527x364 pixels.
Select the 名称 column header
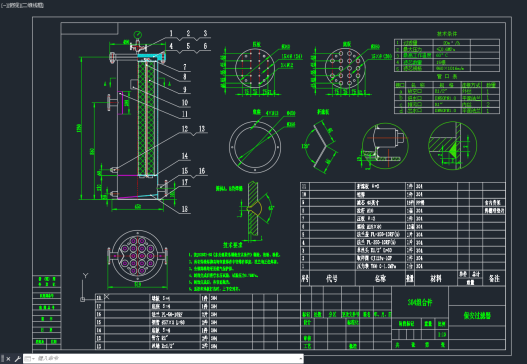point(380,278)
